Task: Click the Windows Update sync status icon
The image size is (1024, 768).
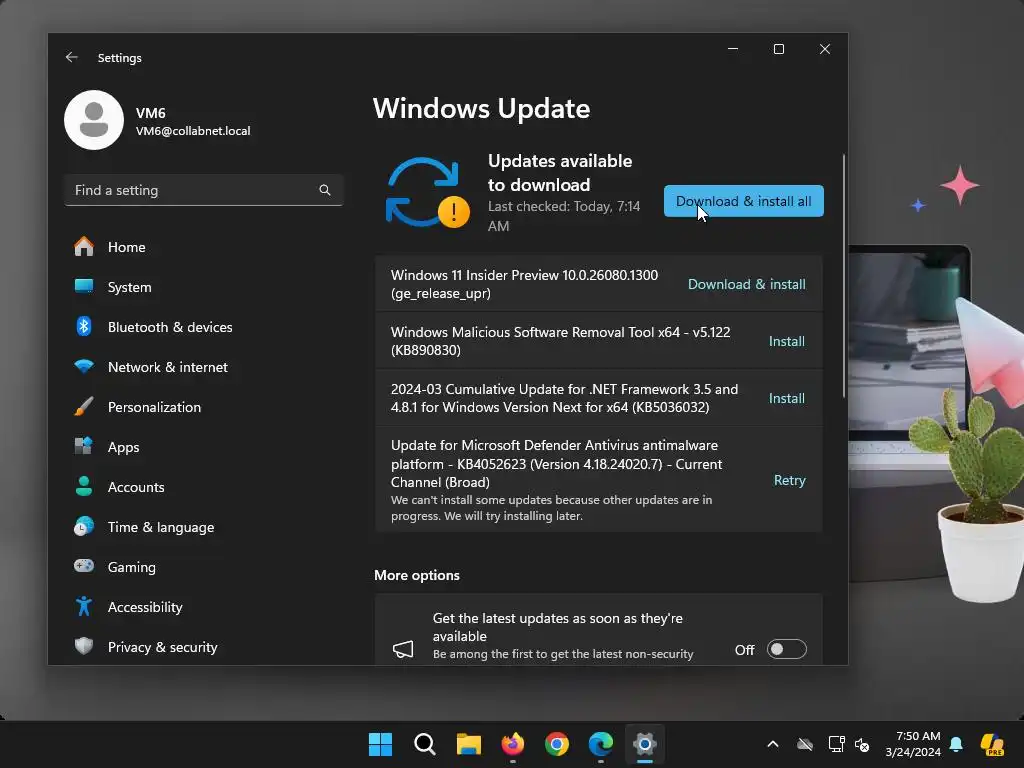Action: (x=428, y=193)
